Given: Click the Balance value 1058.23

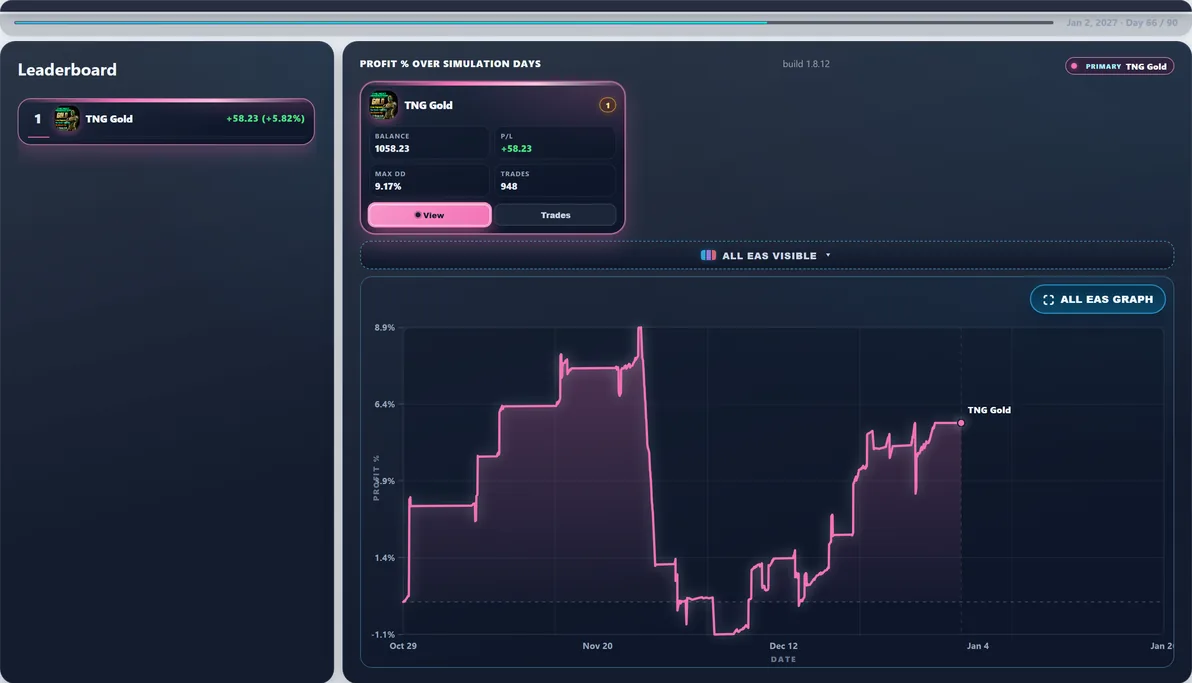Looking at the screenshot, I should pyautogui.click(x=392, y=148).
